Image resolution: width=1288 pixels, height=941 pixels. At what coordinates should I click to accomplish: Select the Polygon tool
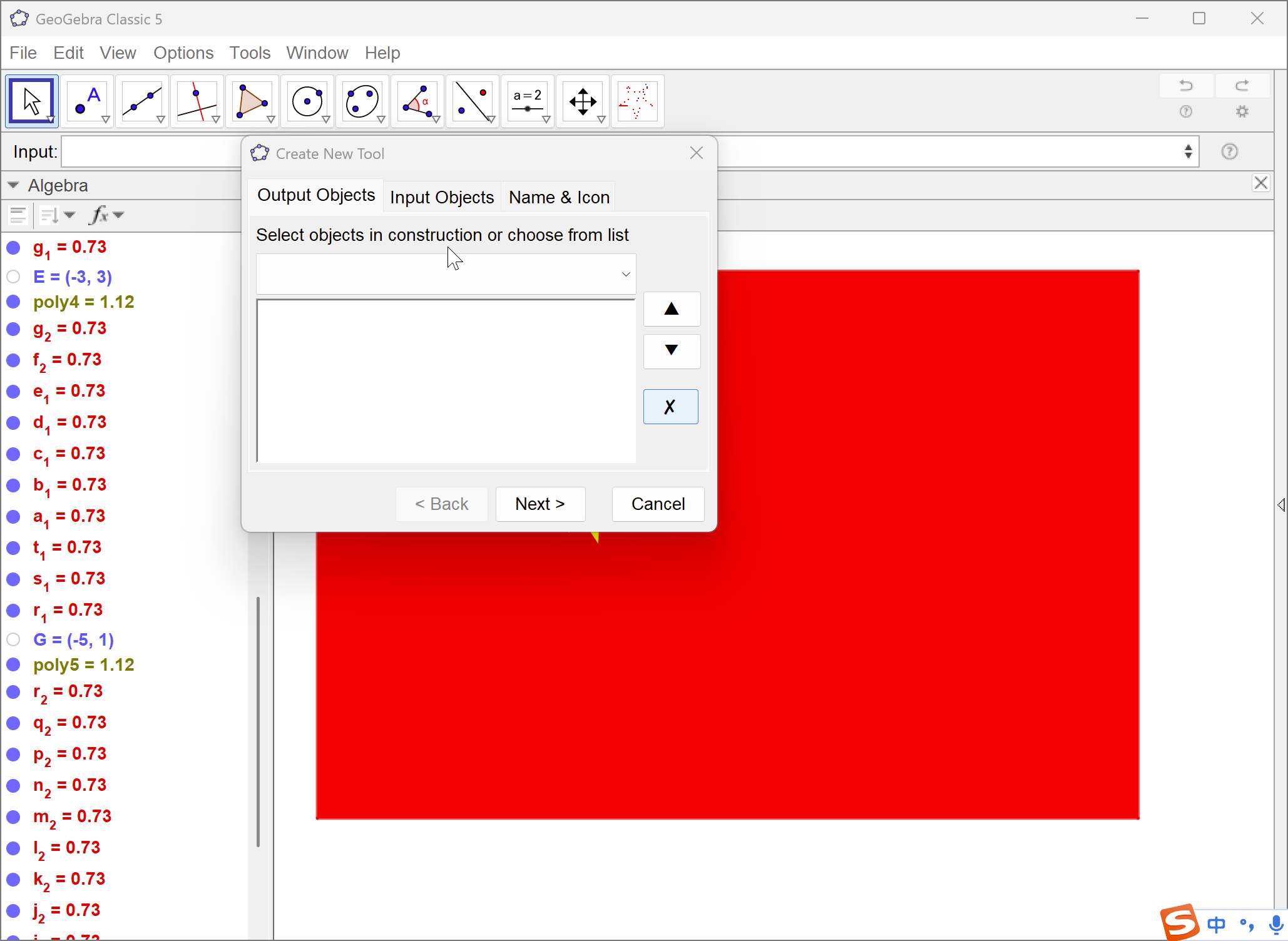(252, 101)
